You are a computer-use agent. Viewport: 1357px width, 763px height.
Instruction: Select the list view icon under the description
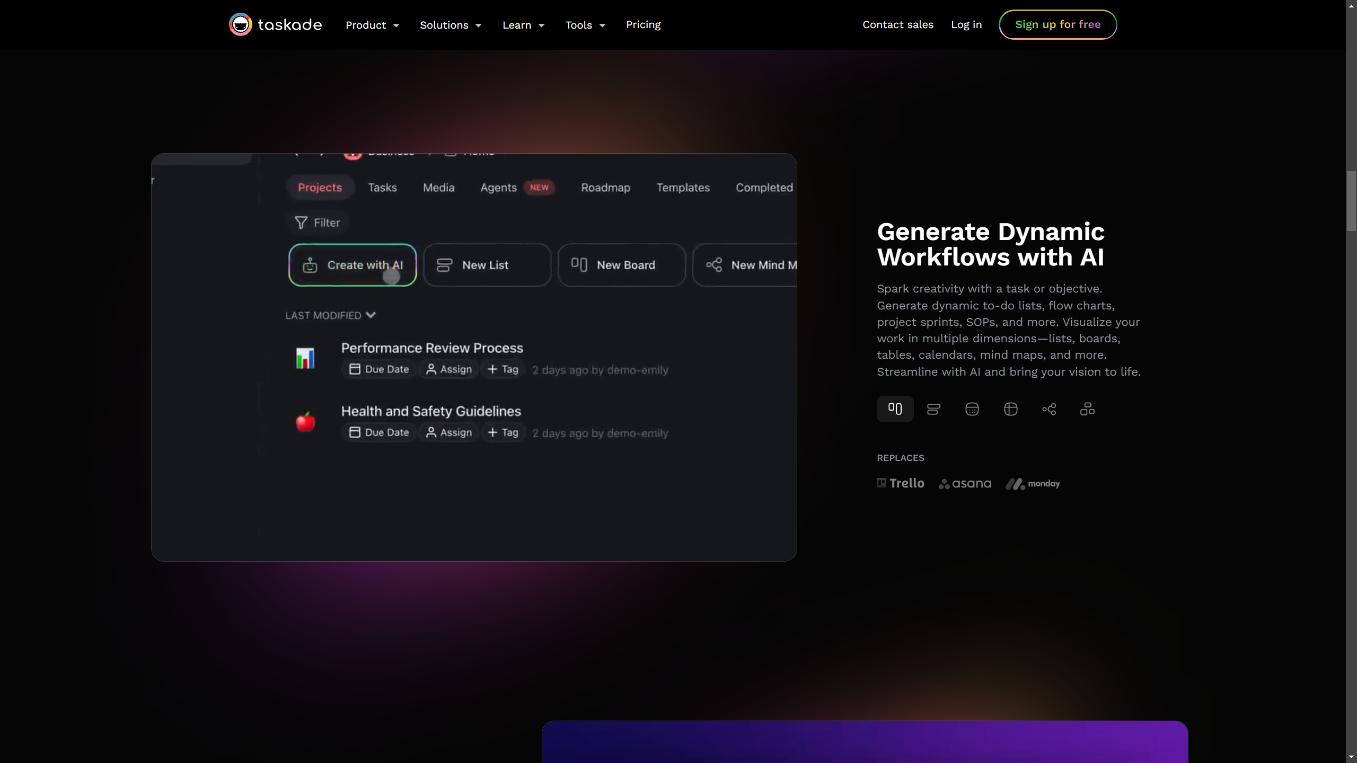pyautogui.click(x=933, y=409)
